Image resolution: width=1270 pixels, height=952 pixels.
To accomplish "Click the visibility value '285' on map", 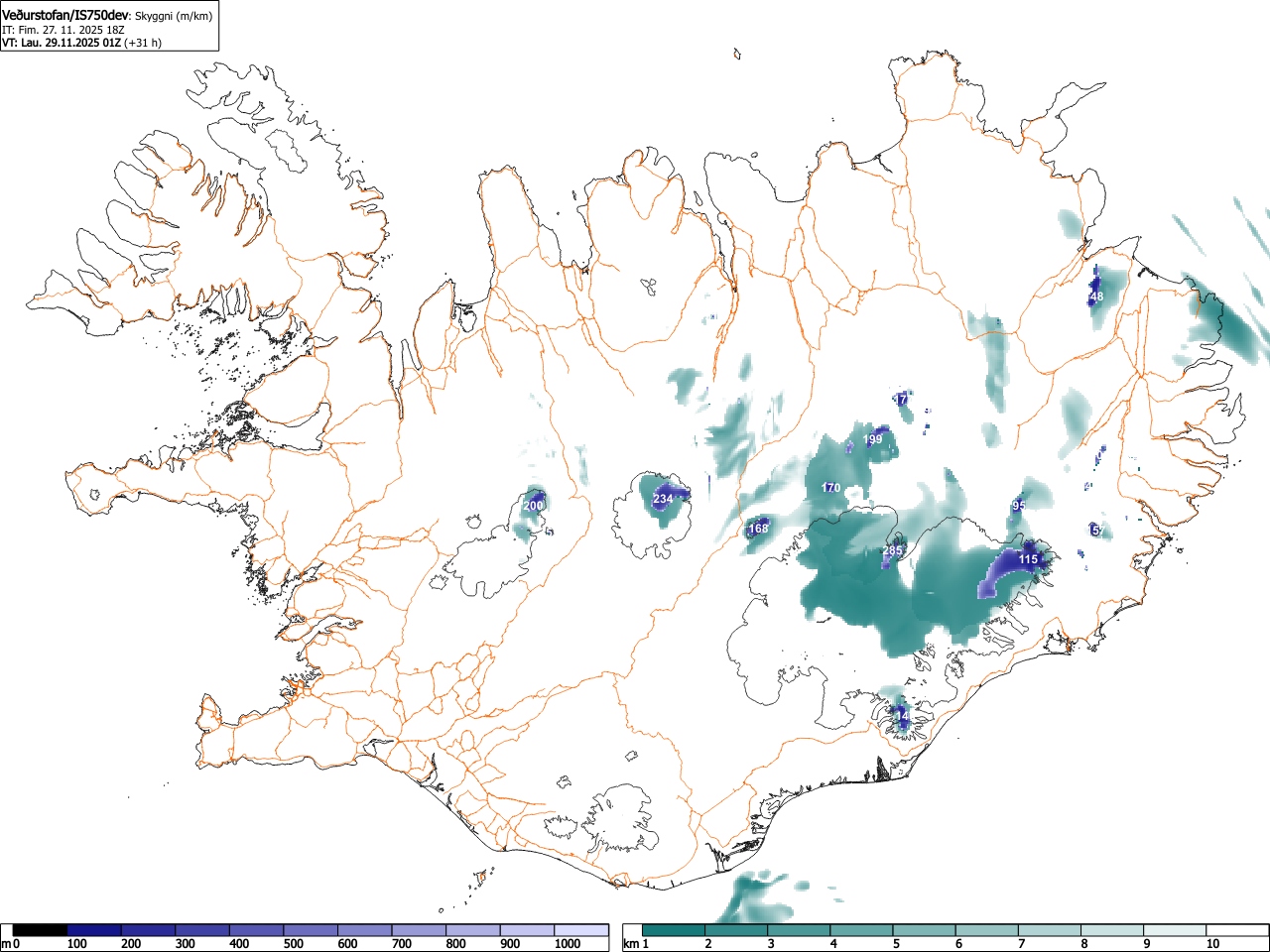I will pyautogui.click(x=893, y=550).
